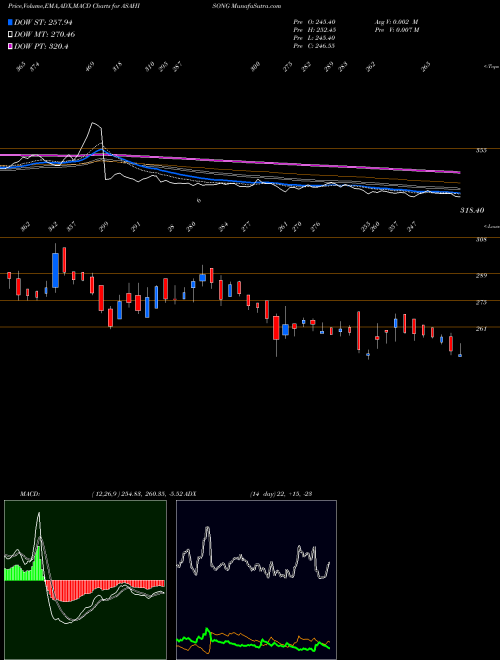Open the dark blue ADX indicator panel
Viewport: 500px width, 660px height.
coord(256,580)
